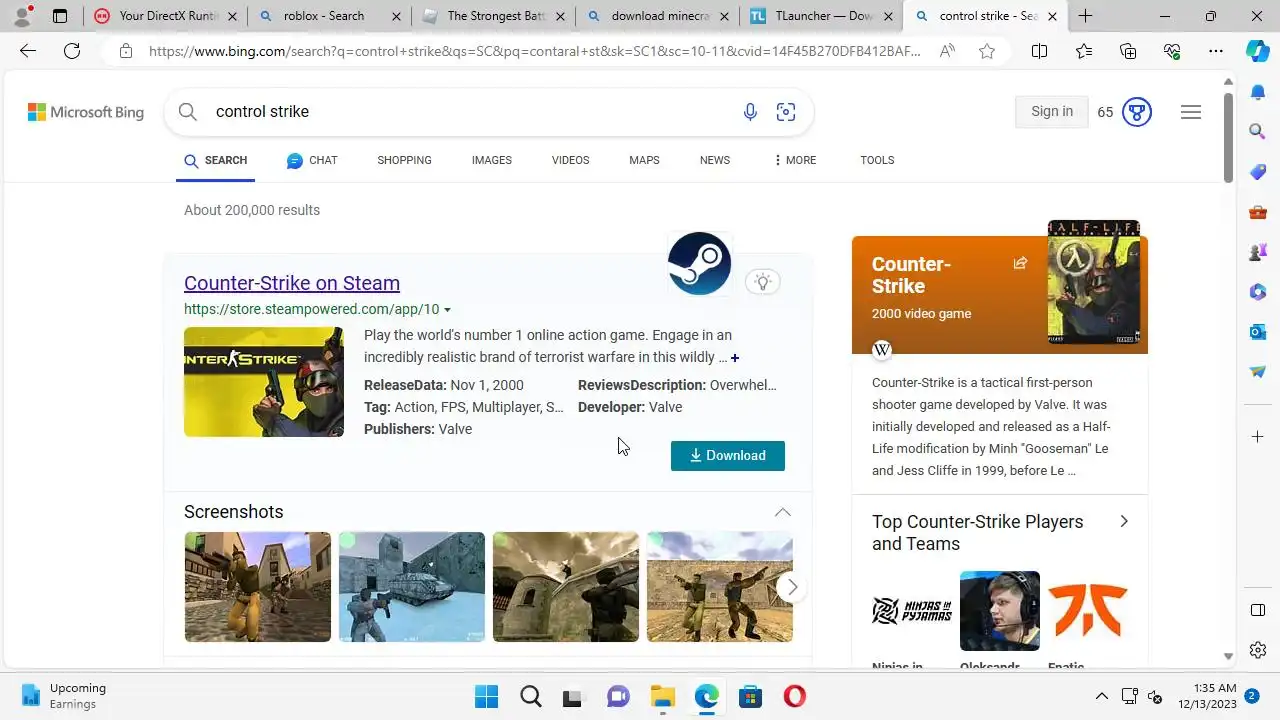This screenshot has height=720, width=1280.
Task: Reload the page with refresh icon
Action: click(x=72, y=51)
